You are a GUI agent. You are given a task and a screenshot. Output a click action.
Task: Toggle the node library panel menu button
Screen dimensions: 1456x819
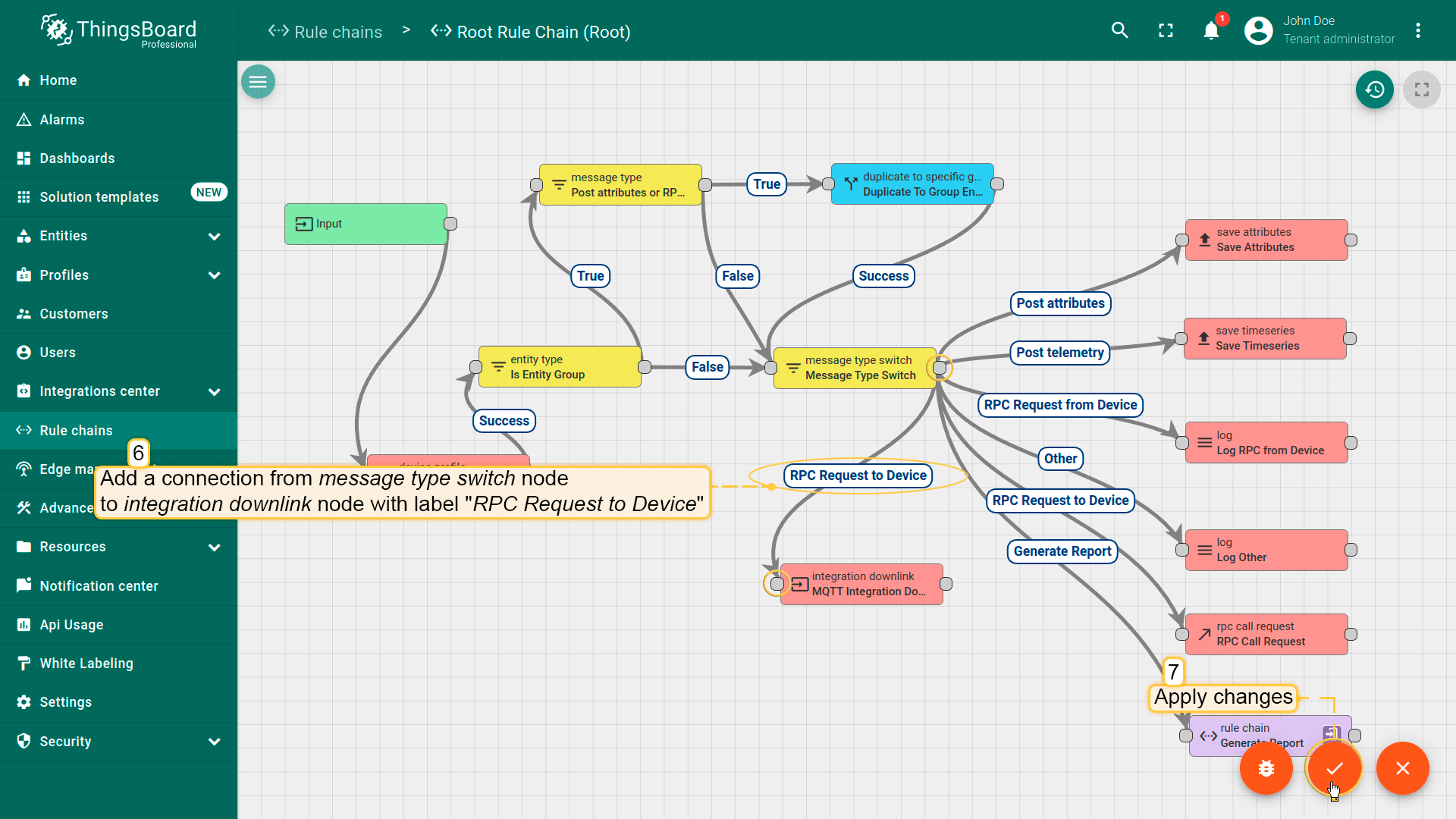tap(258, 82)
